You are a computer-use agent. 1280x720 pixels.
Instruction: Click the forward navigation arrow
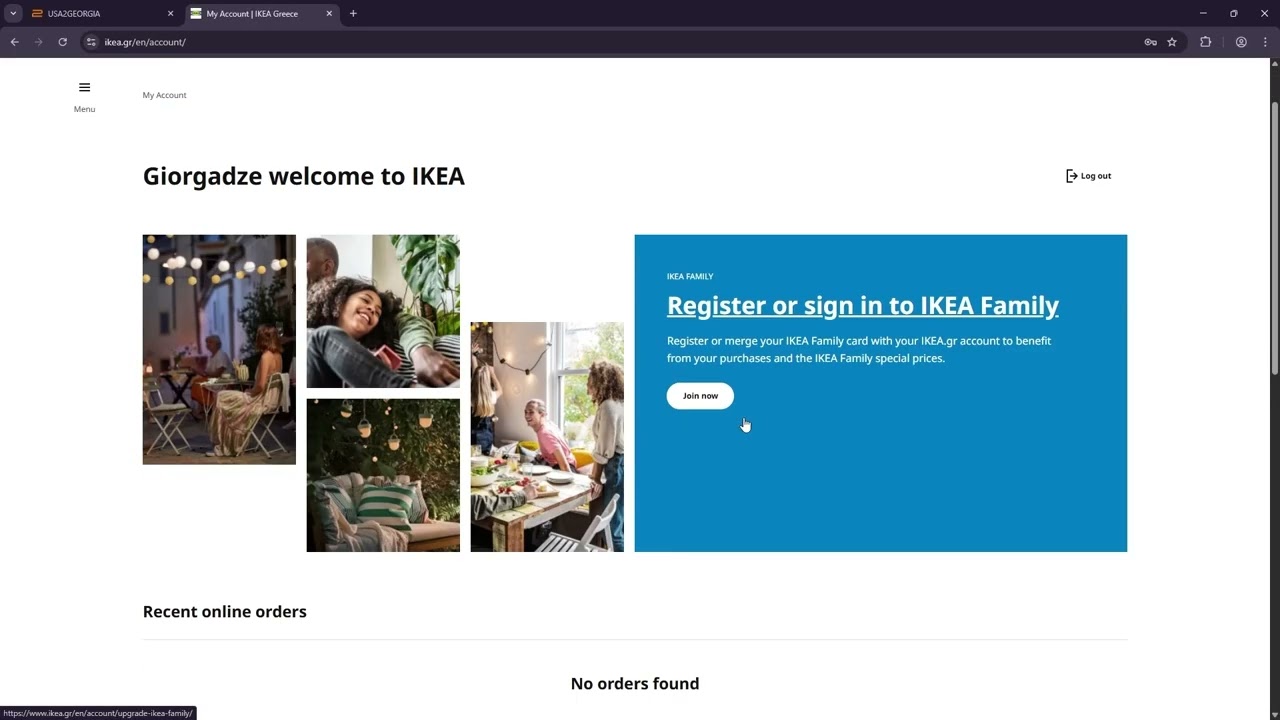point(38,42)
